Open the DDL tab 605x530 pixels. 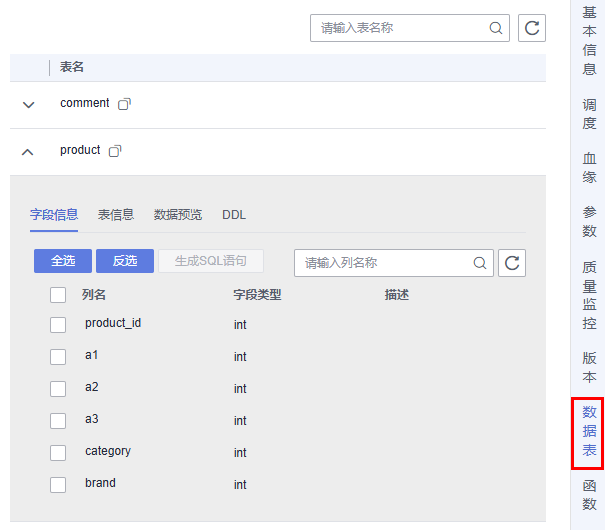point(234,215)
